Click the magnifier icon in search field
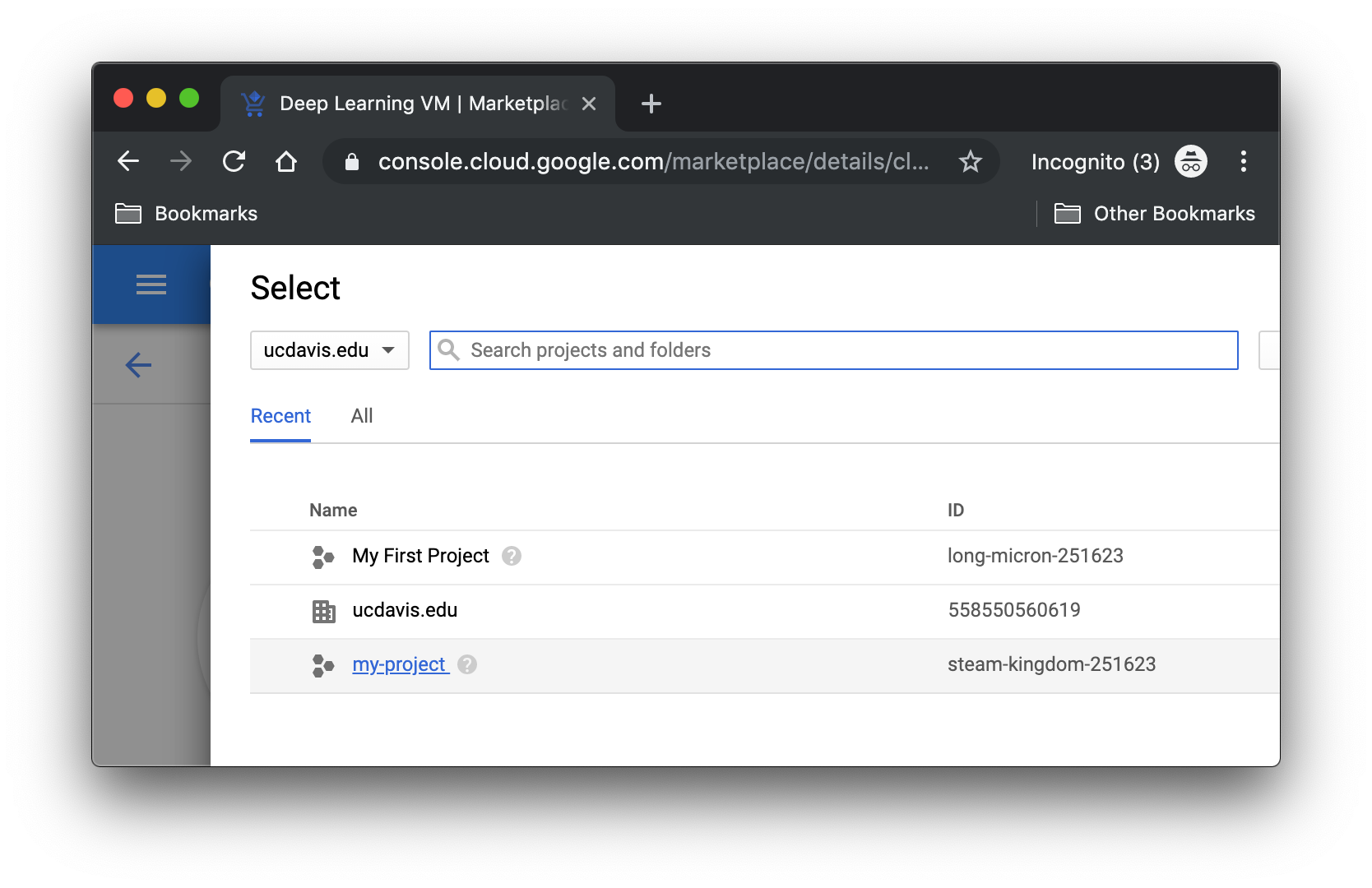Screen dimensions: 1372x888 click(448, 350)
